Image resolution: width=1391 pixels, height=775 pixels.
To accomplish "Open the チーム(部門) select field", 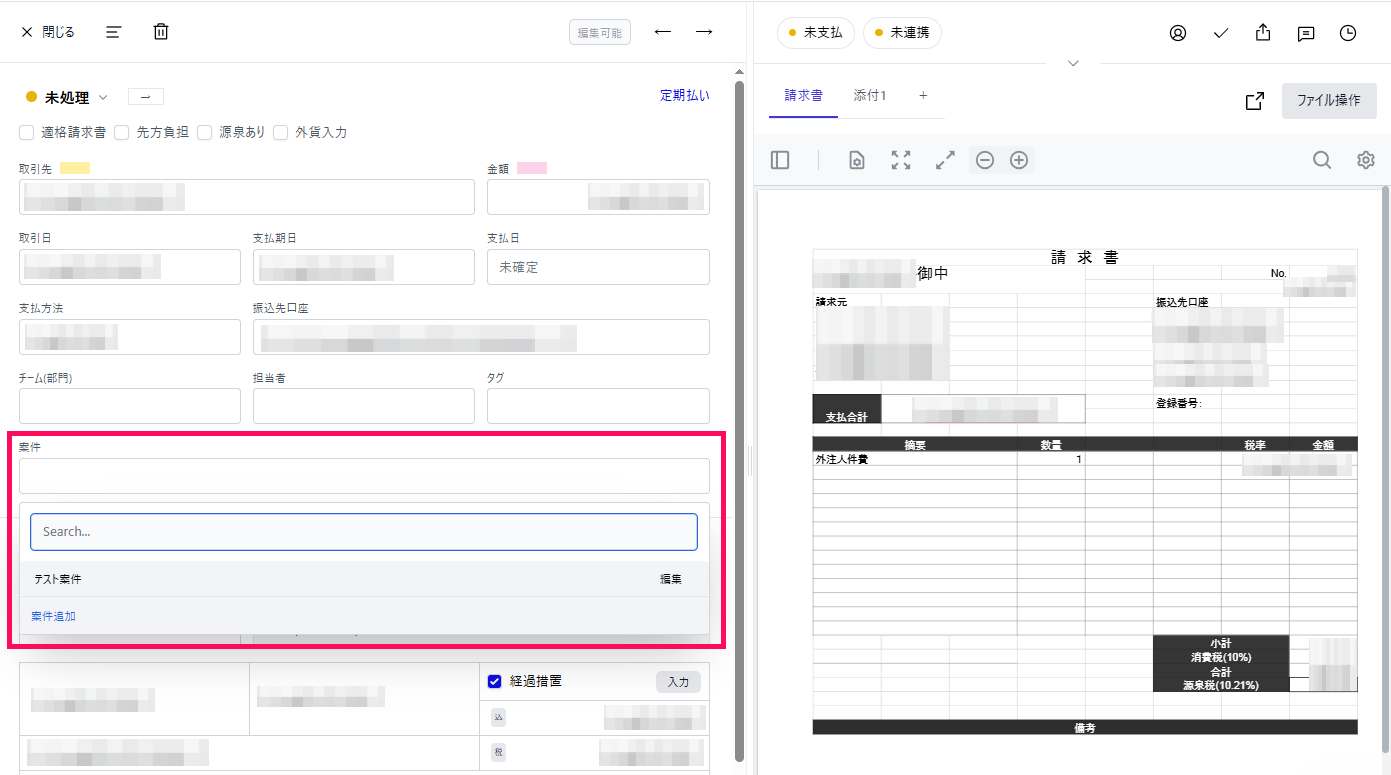I will [130, 406].
